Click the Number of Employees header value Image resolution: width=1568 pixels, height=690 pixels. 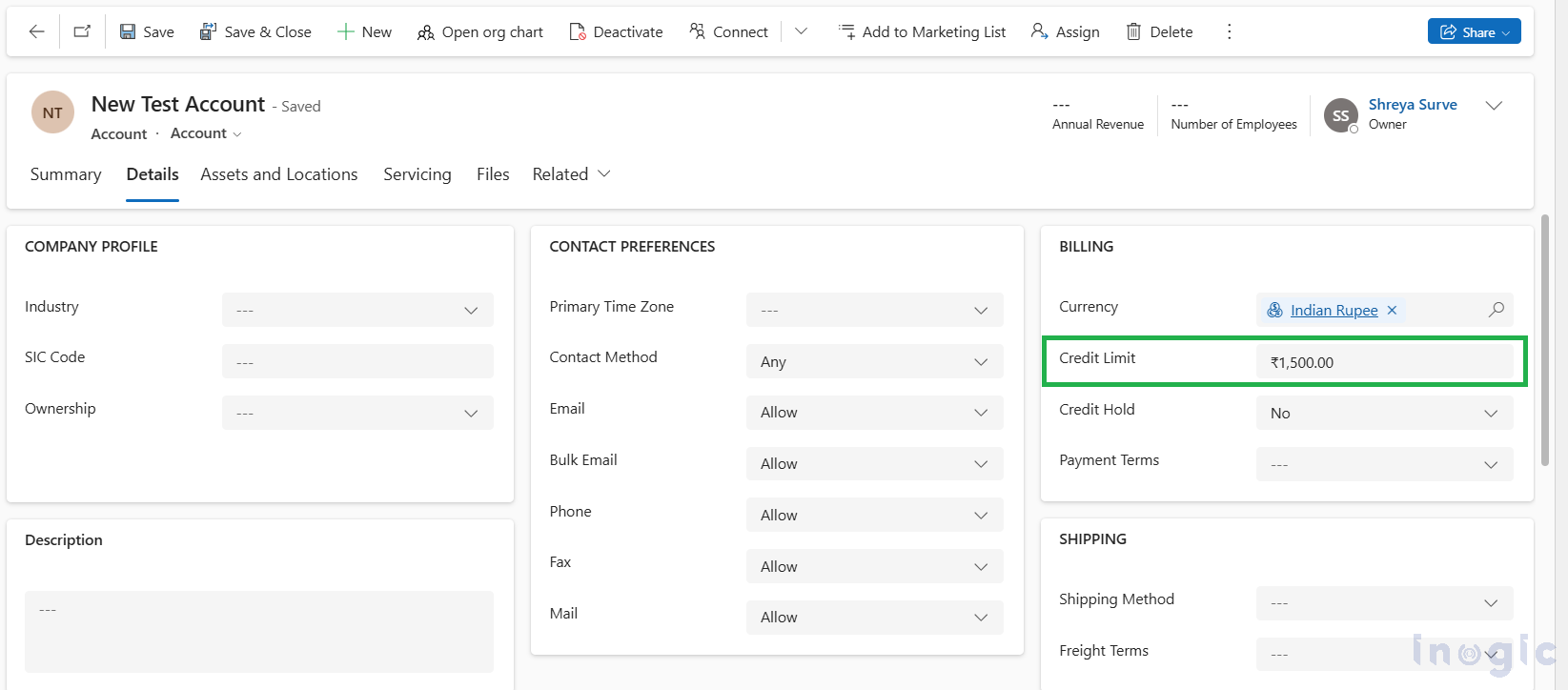point(1179,105)
